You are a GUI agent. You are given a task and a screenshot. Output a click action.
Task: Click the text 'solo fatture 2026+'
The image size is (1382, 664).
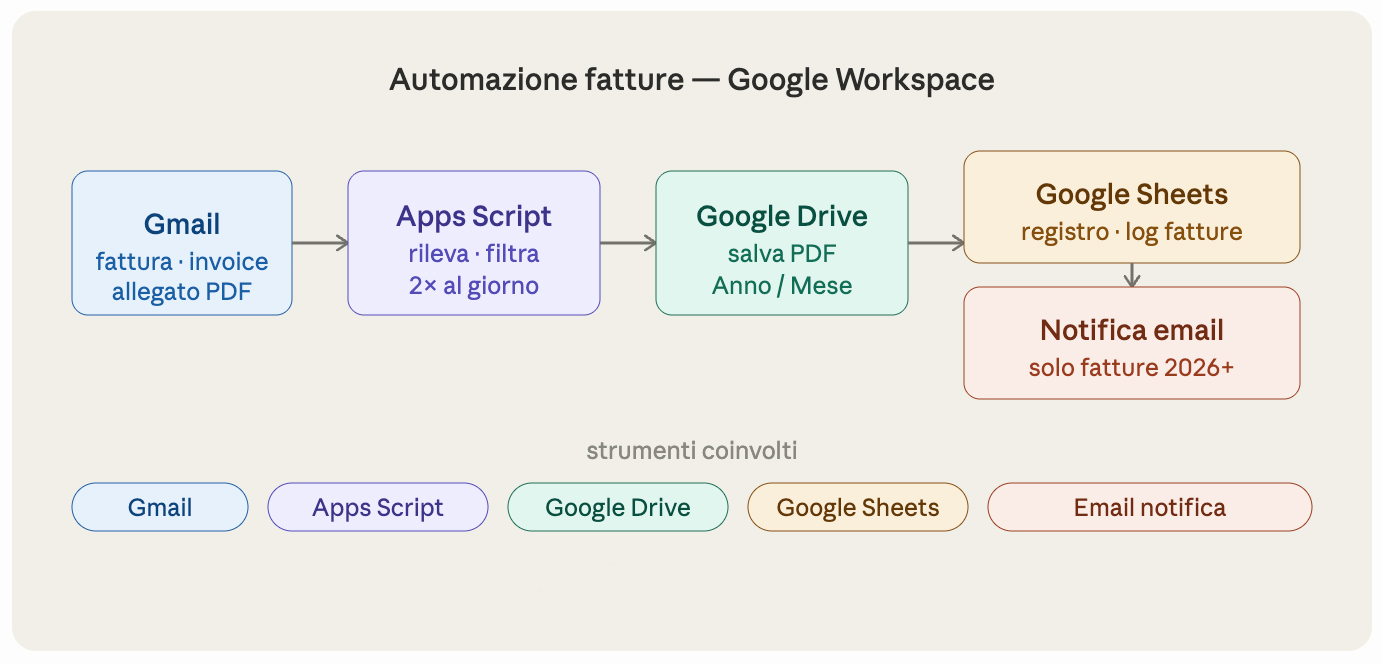1132,367
